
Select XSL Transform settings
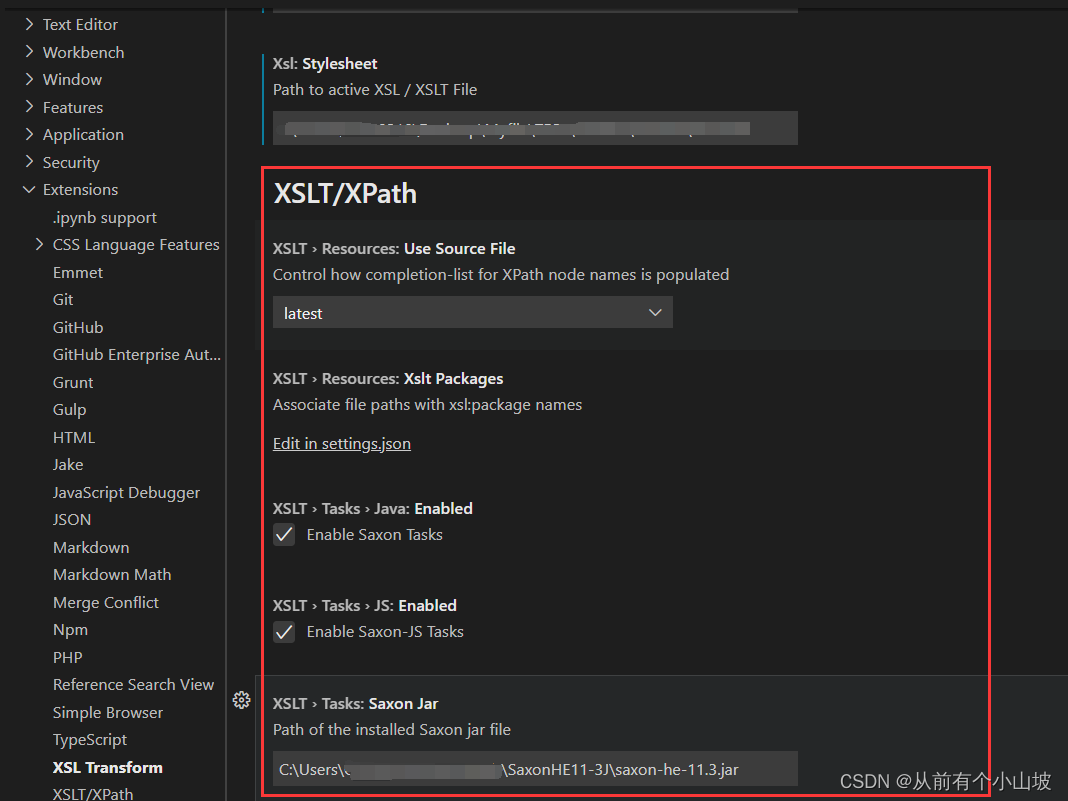107,767
